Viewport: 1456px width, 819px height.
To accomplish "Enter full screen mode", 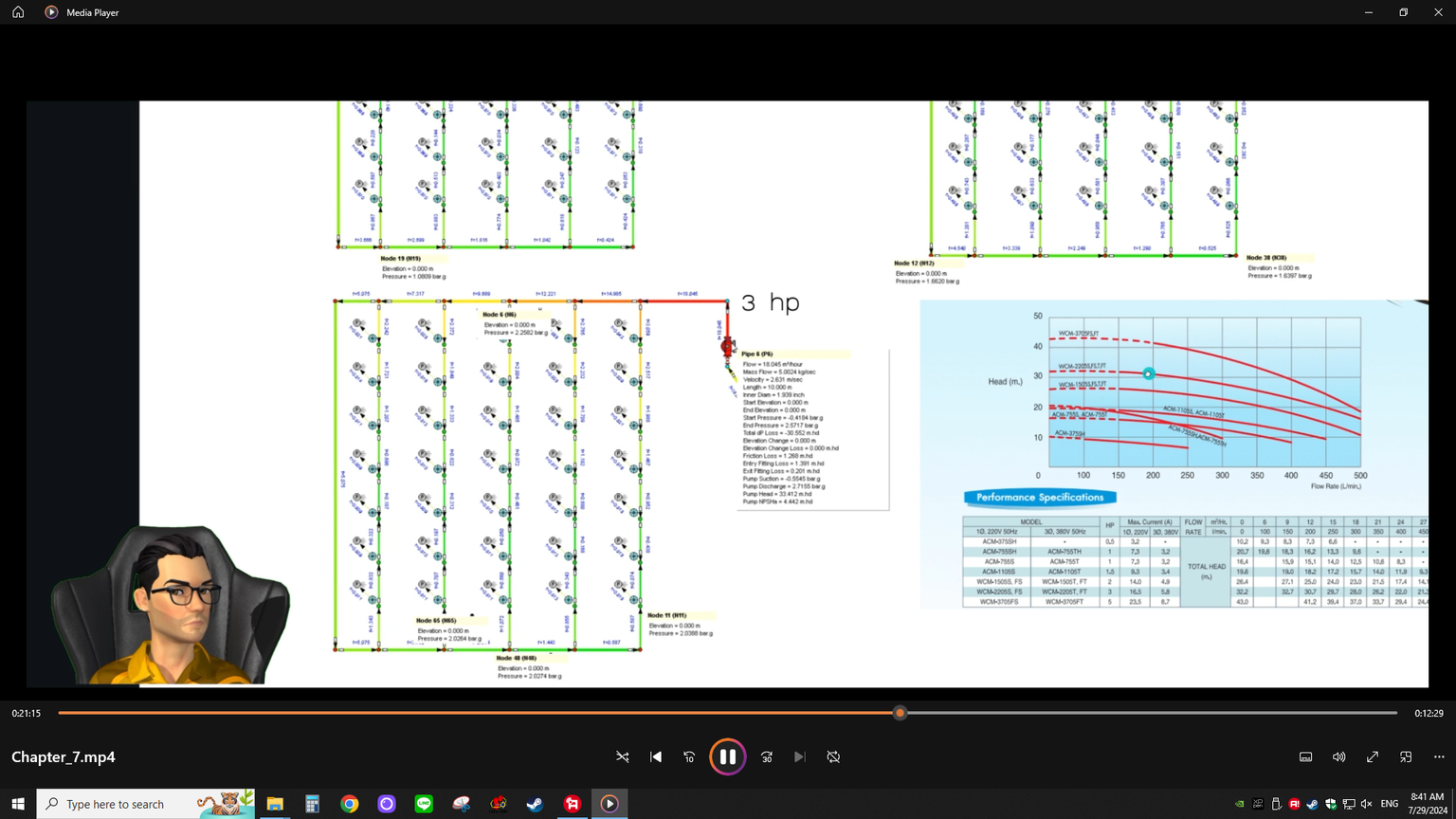I will coord(1372,756).
